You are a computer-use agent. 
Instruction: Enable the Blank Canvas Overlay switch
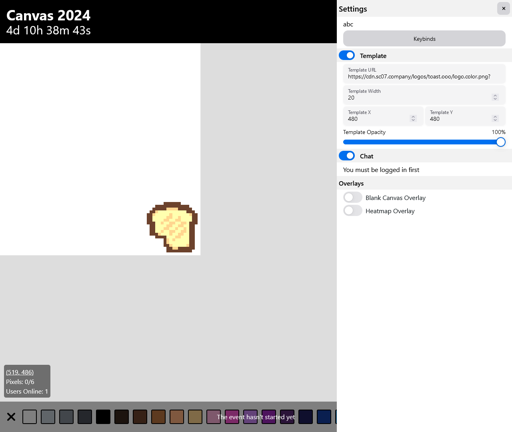point(353,197)
